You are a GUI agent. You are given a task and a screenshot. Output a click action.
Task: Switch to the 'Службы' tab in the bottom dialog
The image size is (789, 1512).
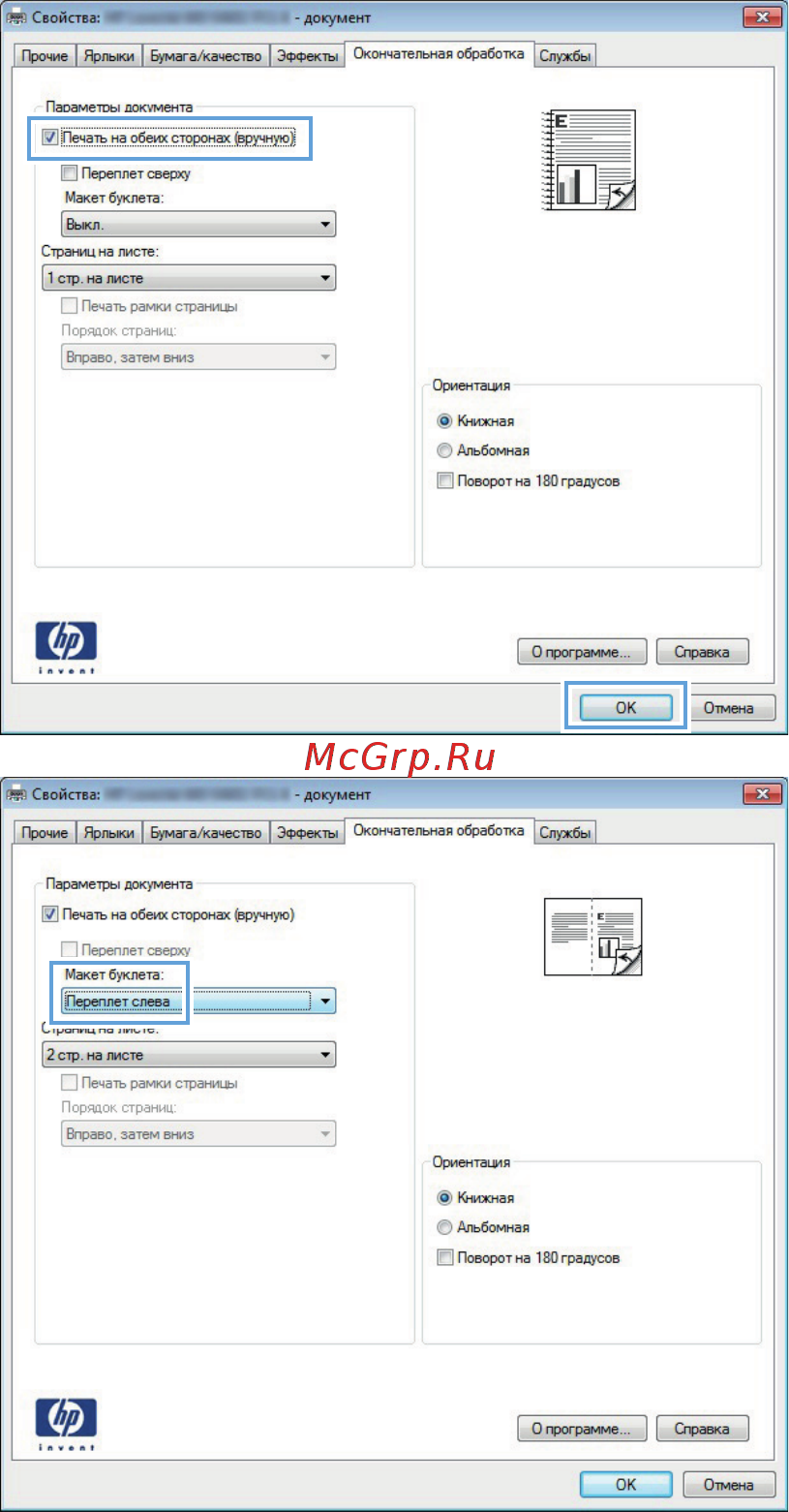tap(564, 833)
